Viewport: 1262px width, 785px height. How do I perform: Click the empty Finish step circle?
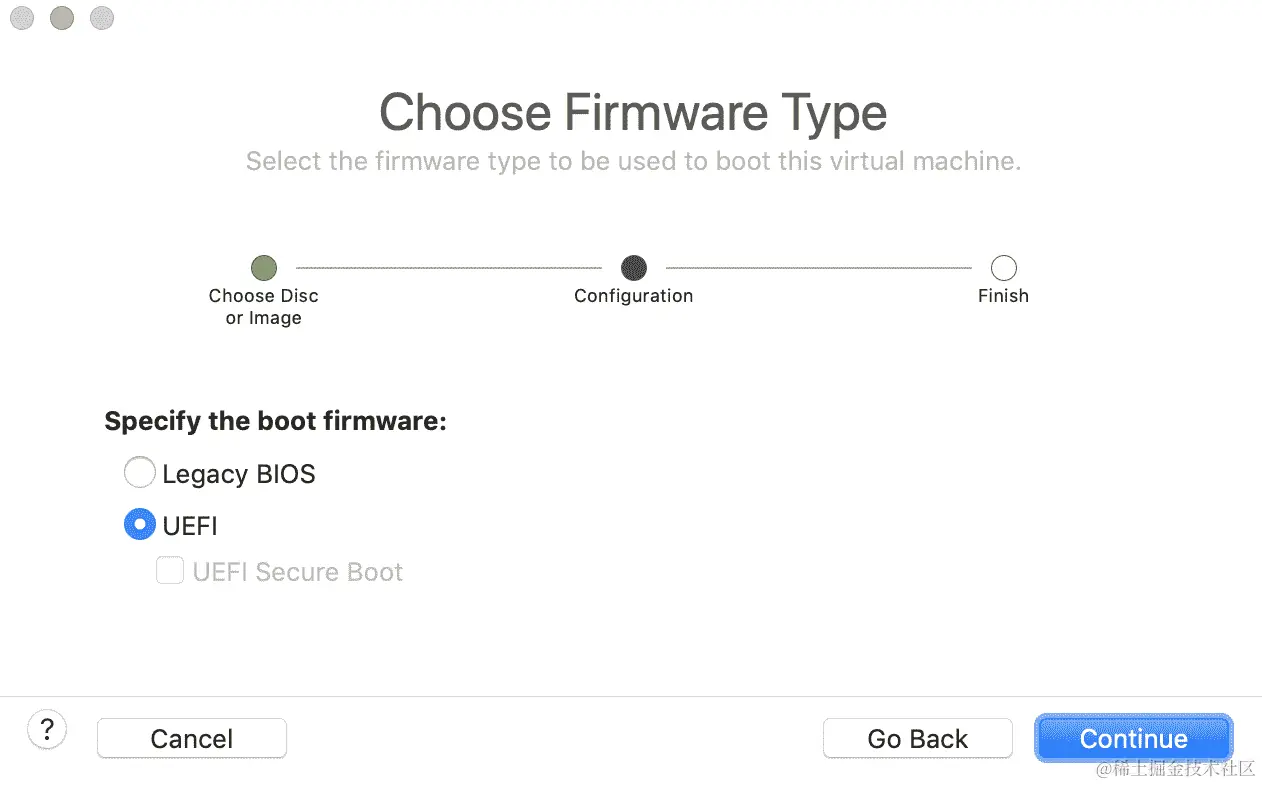(1003, 267)
